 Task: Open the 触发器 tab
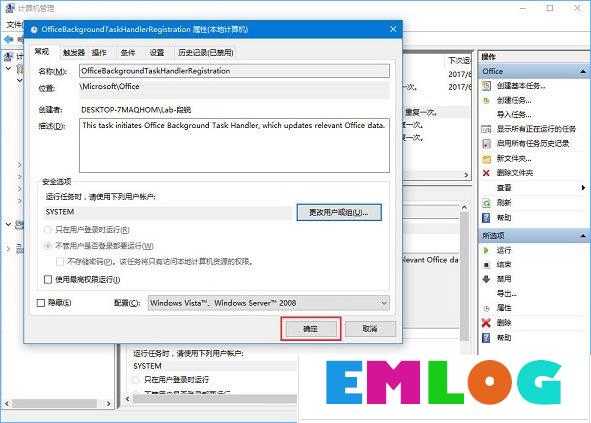(73, 53)
